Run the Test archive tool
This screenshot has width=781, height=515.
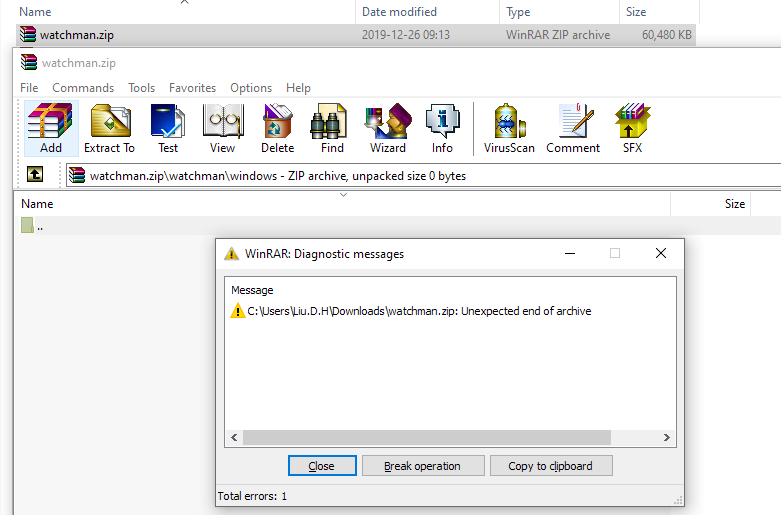168,129
